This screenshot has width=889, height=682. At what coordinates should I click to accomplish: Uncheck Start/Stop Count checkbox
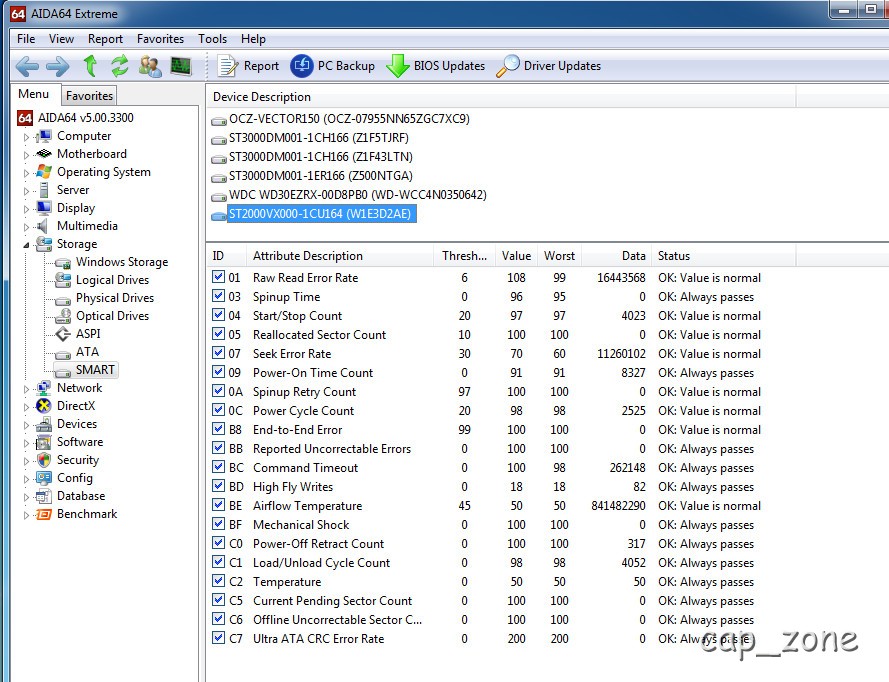tap(218, 315)
